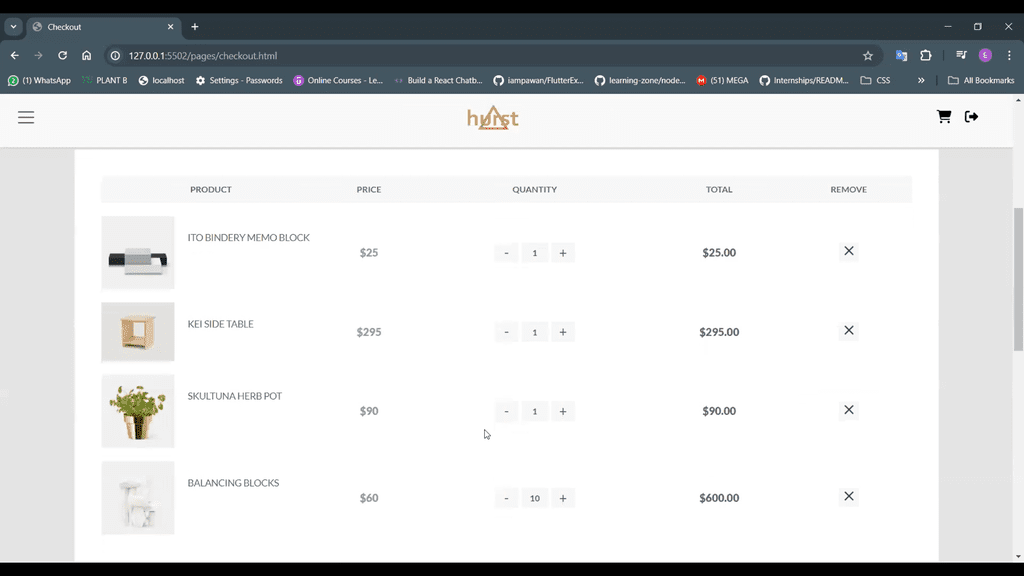Viewport: 1024px width, 576px height.
Task: Click the Ito Bindery quantity field
Action: [x=534, y=253]
